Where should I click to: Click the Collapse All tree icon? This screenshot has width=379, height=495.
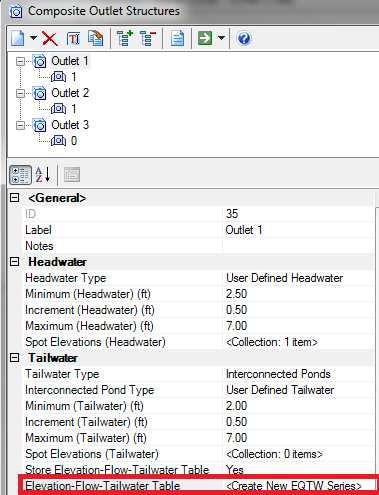coord(148,38)
